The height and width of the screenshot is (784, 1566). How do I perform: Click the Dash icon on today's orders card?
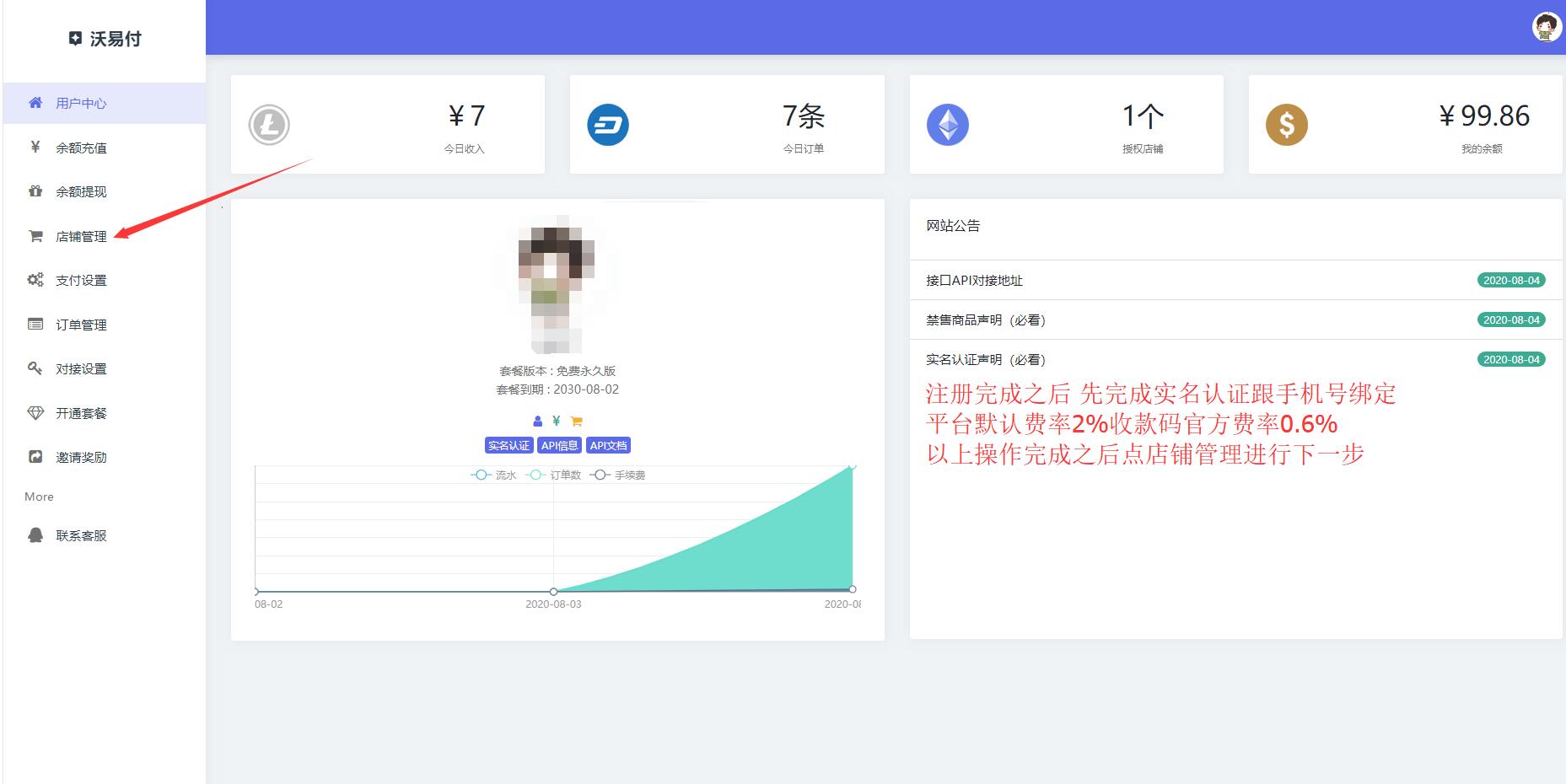(x=608, y=125)
